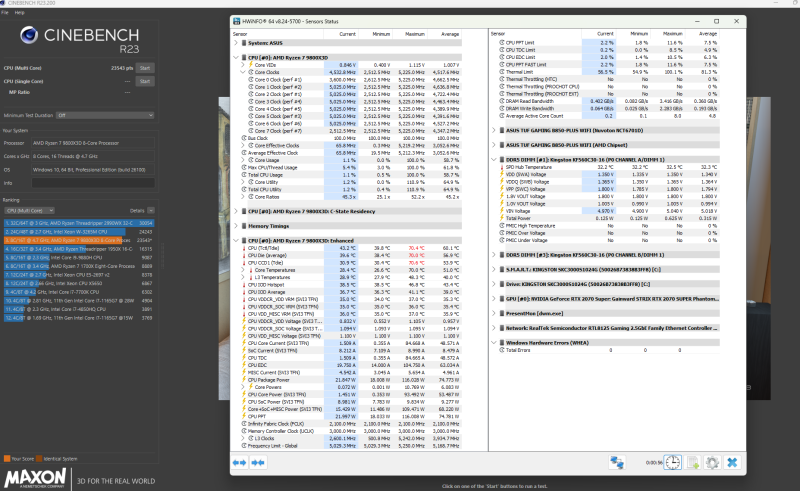
Task: Click the chip icon of Memory Timings section
Action: tap(243, 226)
